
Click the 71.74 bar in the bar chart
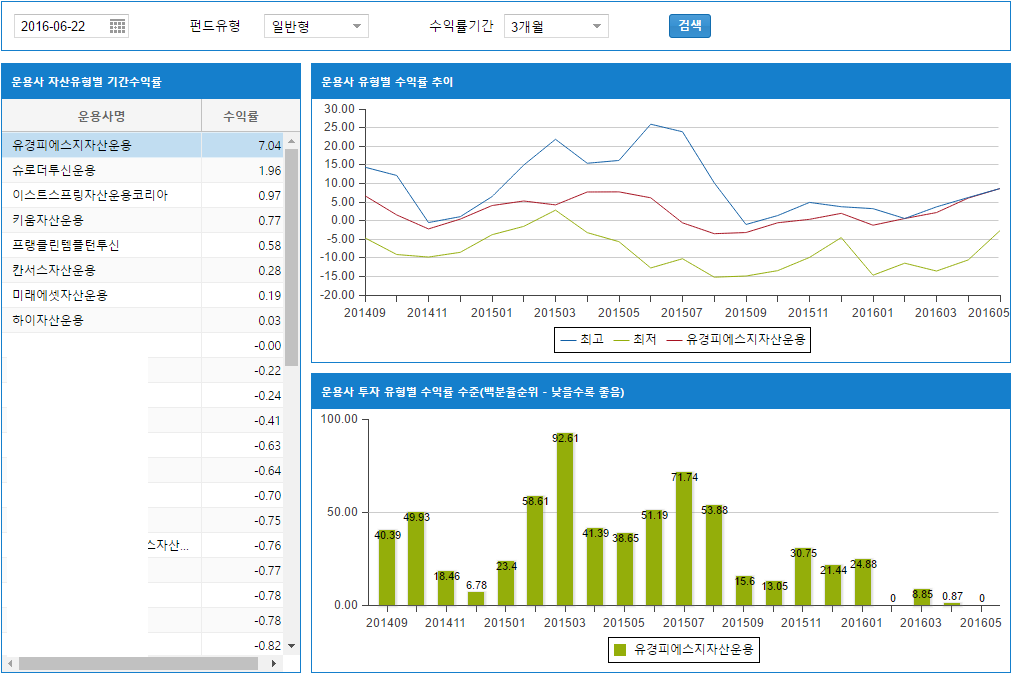[x=684, y=540]
